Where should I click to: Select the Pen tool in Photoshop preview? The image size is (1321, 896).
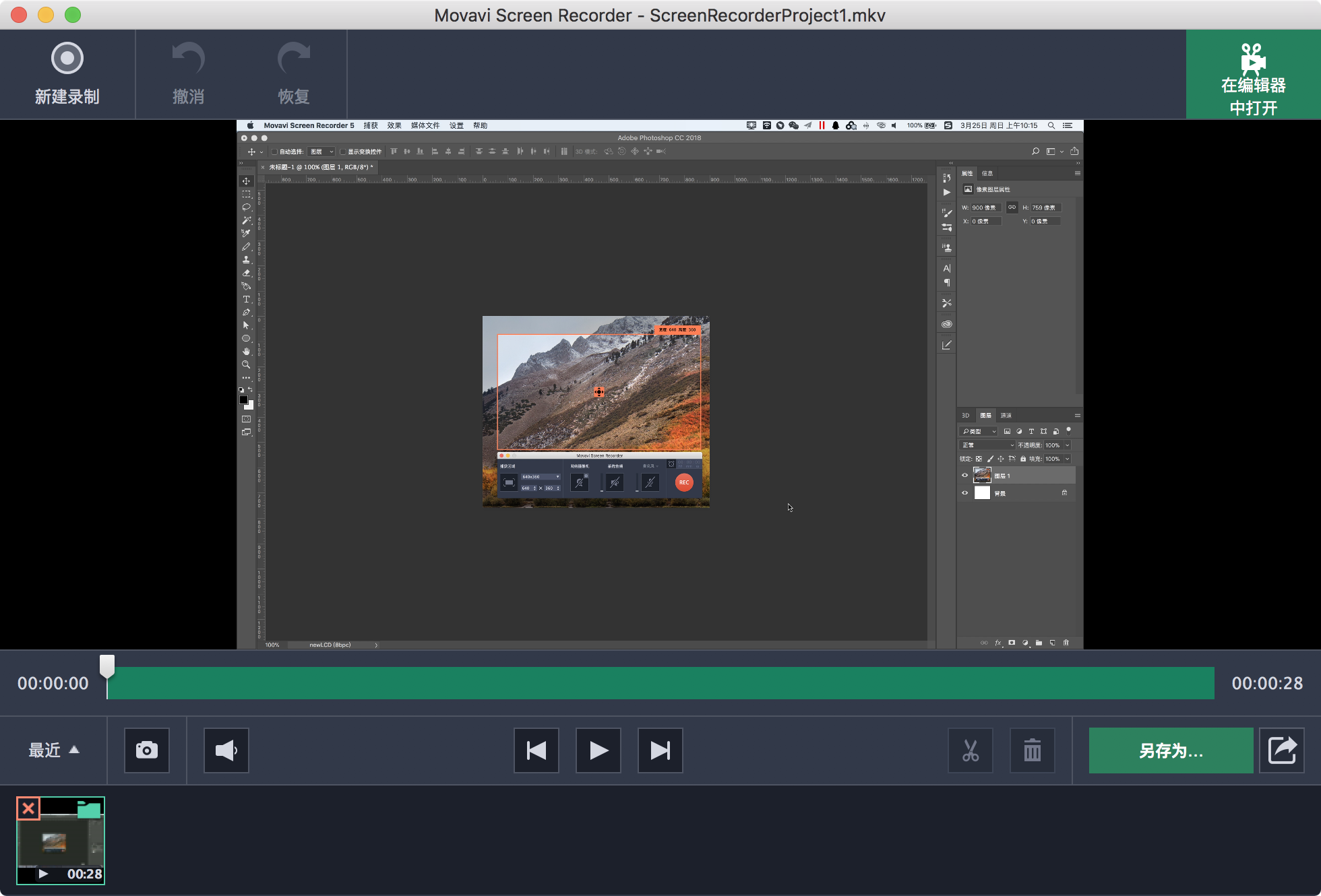[x=246, y=312]
